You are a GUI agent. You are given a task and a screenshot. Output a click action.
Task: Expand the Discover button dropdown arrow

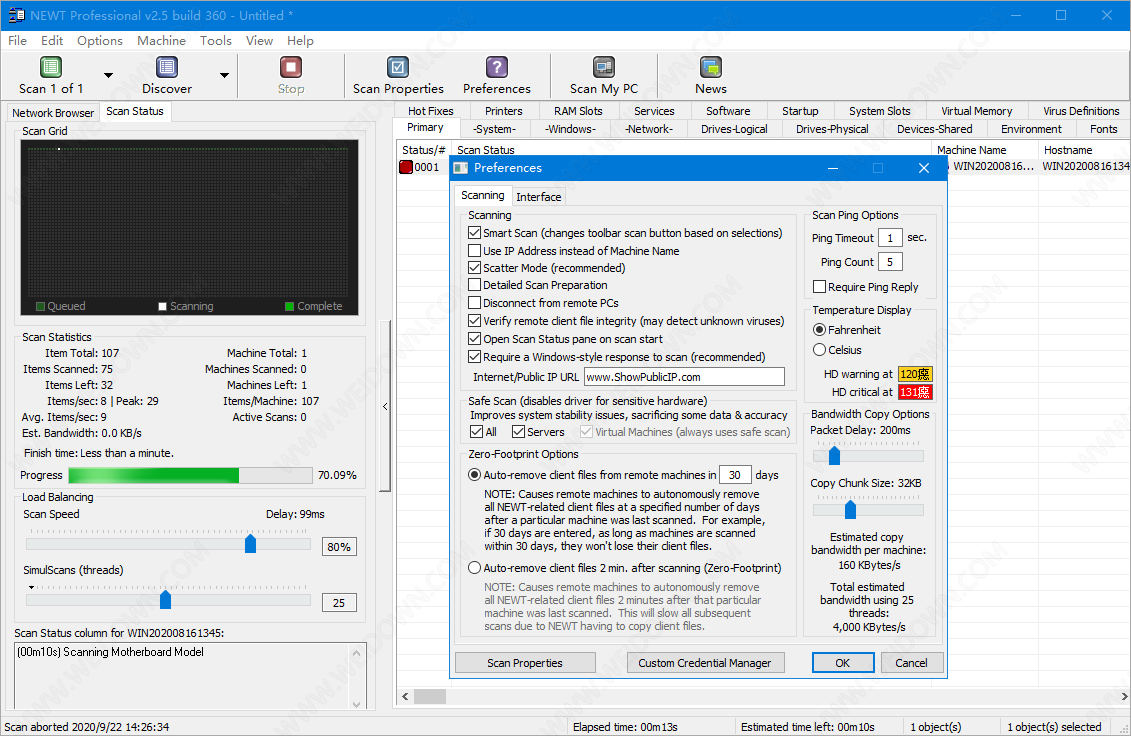point(224,75)
